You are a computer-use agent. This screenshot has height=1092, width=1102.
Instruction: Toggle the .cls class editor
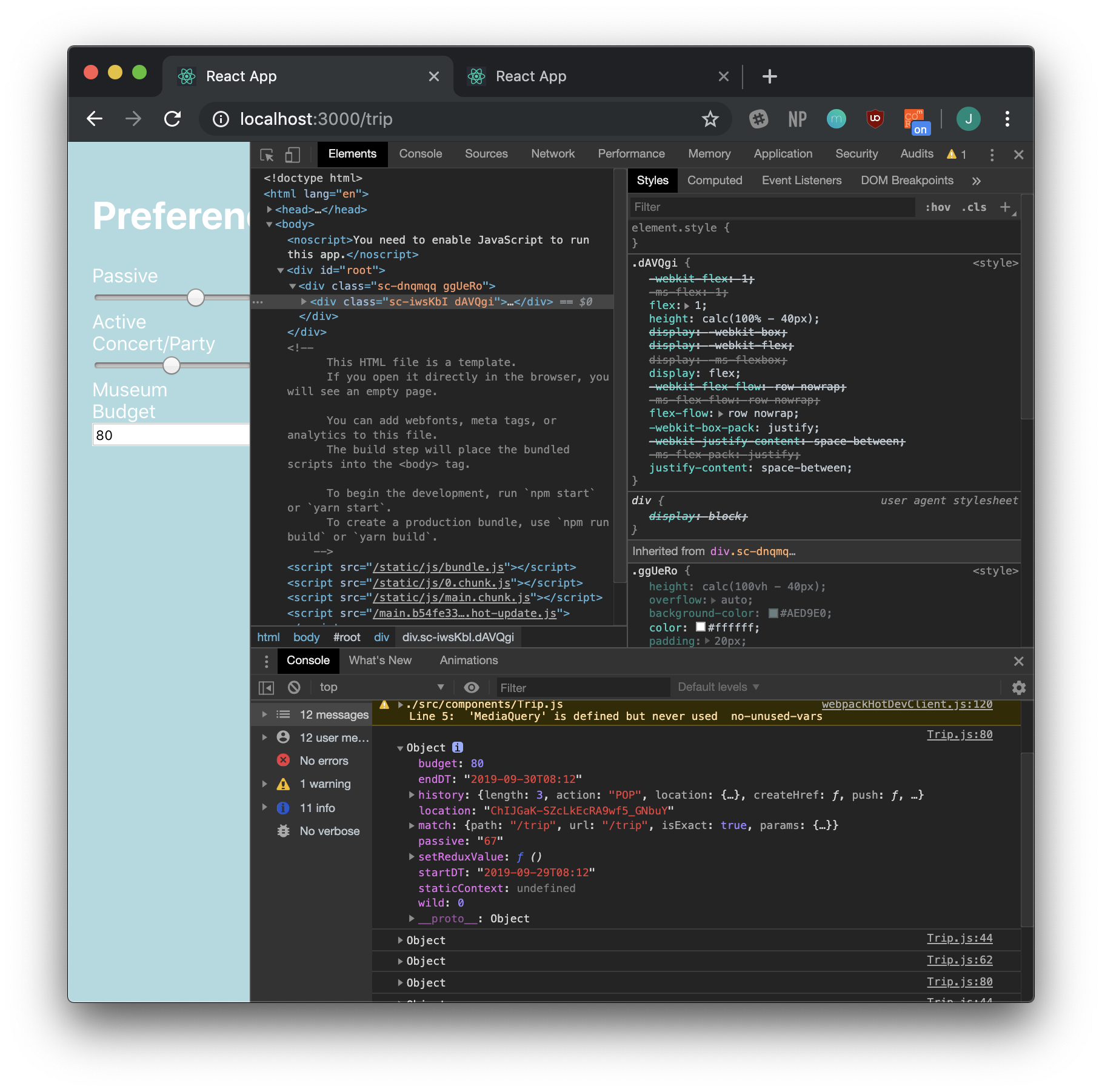(x=973, y=207)
